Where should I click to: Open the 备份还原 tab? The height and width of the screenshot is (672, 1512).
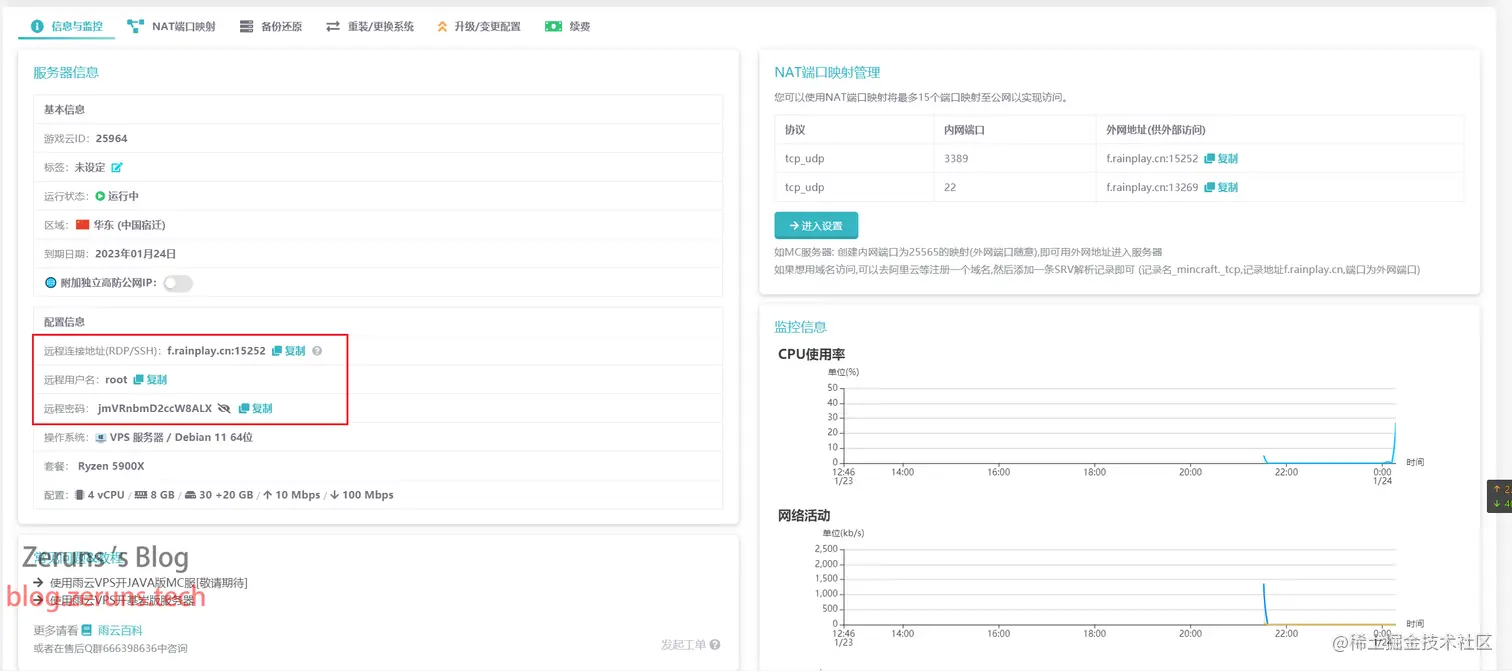click(x=271, y=26)
